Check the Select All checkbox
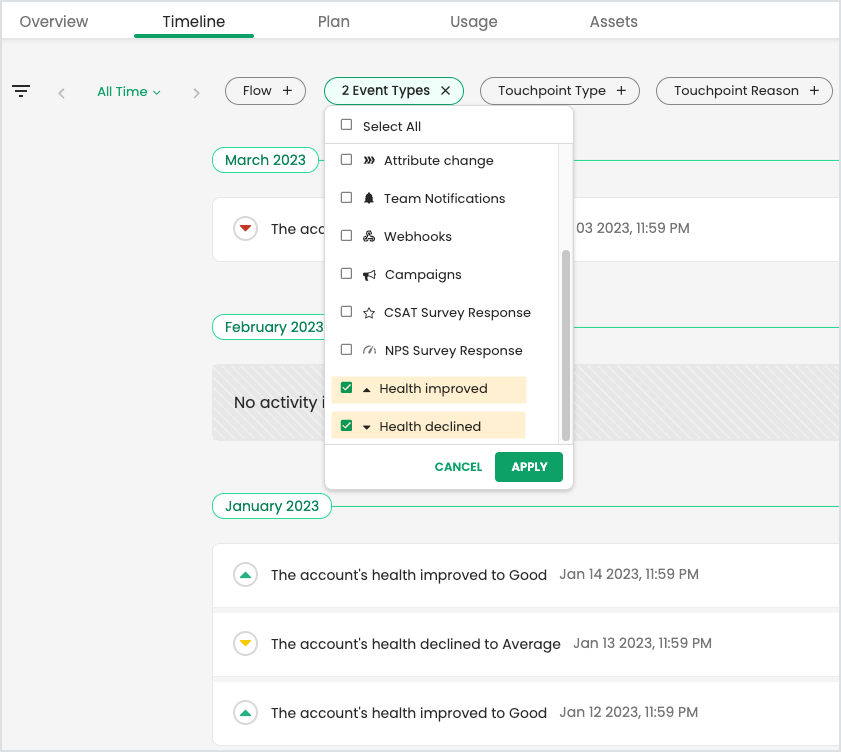841x752 pixels. pos(345,124)
